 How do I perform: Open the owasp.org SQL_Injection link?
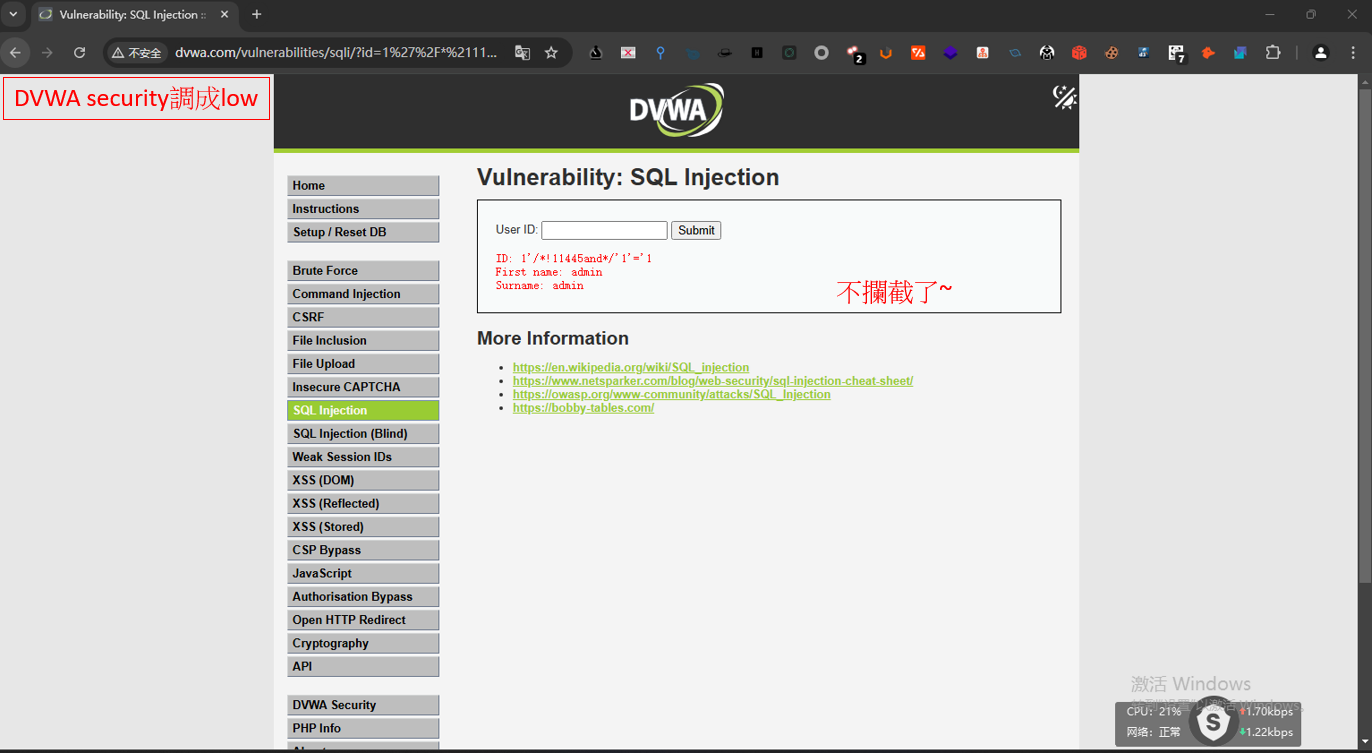pos(672,394)
